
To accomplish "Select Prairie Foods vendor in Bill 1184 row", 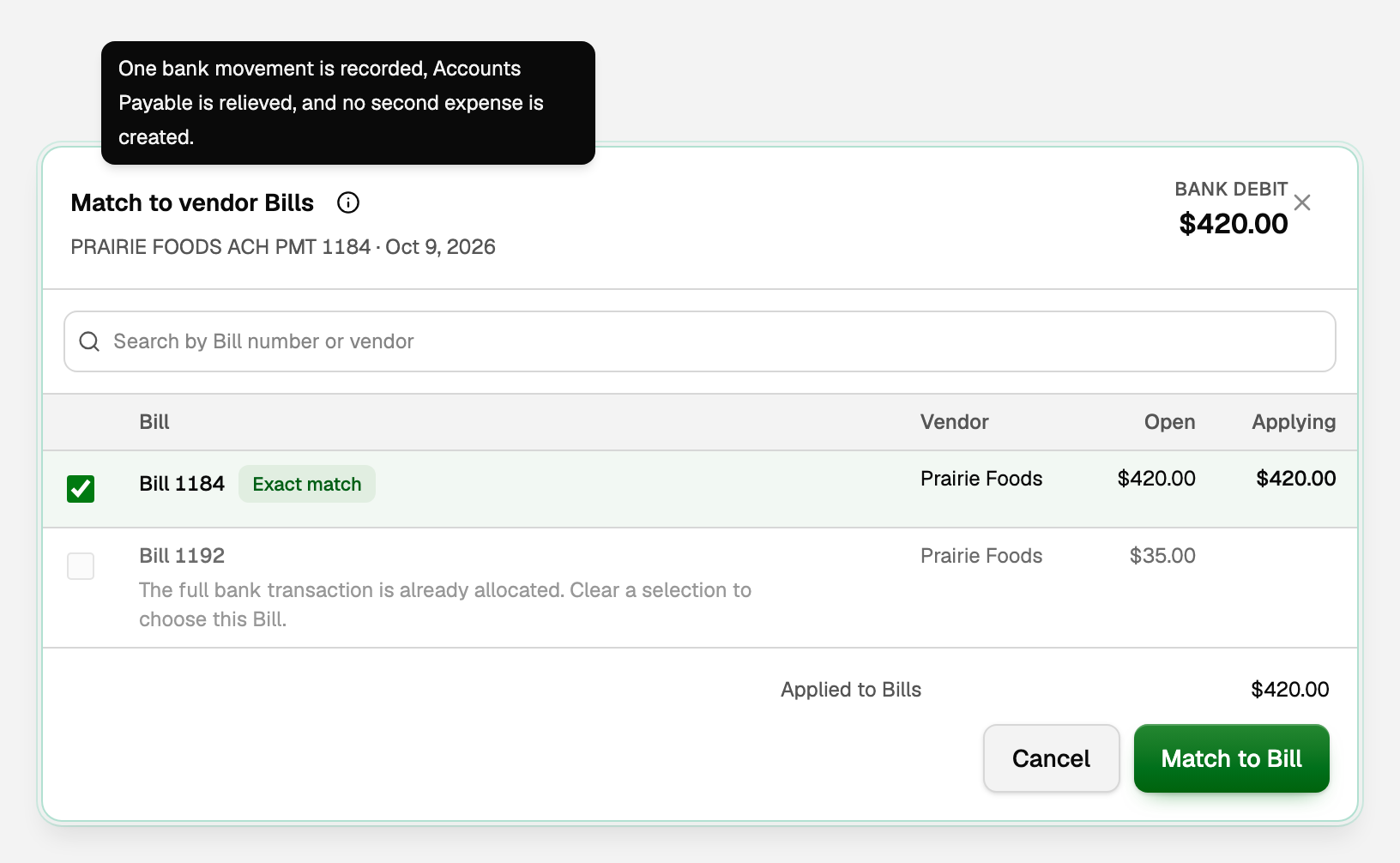I will coord(981,479).
